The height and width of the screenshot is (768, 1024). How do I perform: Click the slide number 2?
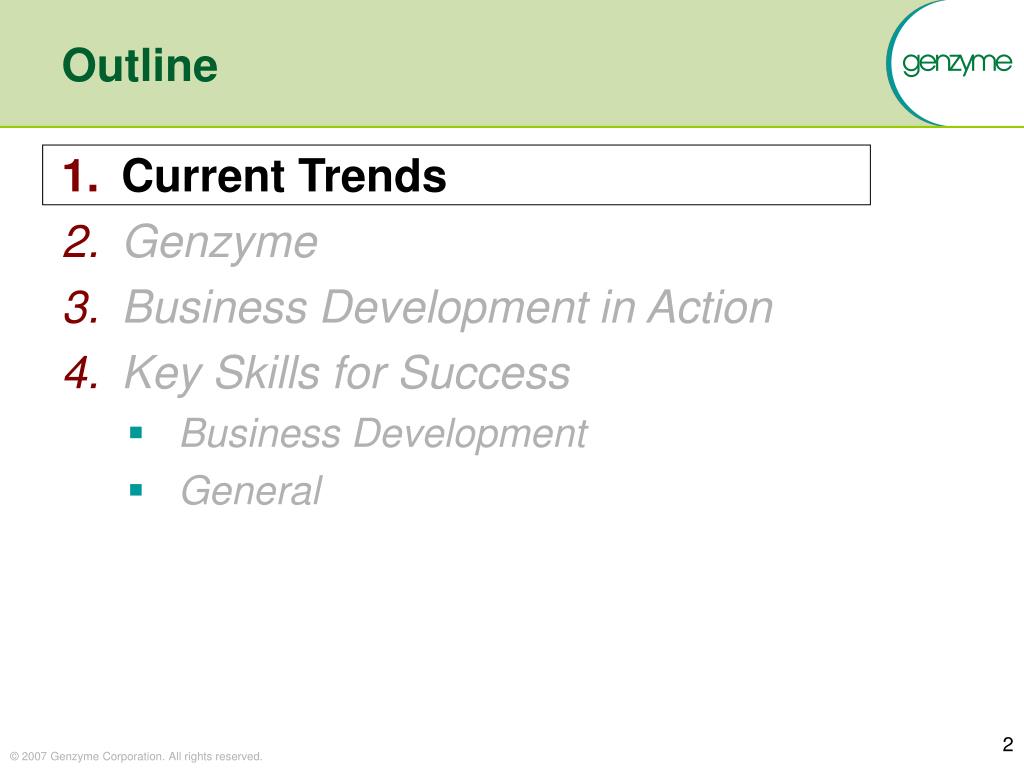pyautogui.click(x=1008, y=744)
